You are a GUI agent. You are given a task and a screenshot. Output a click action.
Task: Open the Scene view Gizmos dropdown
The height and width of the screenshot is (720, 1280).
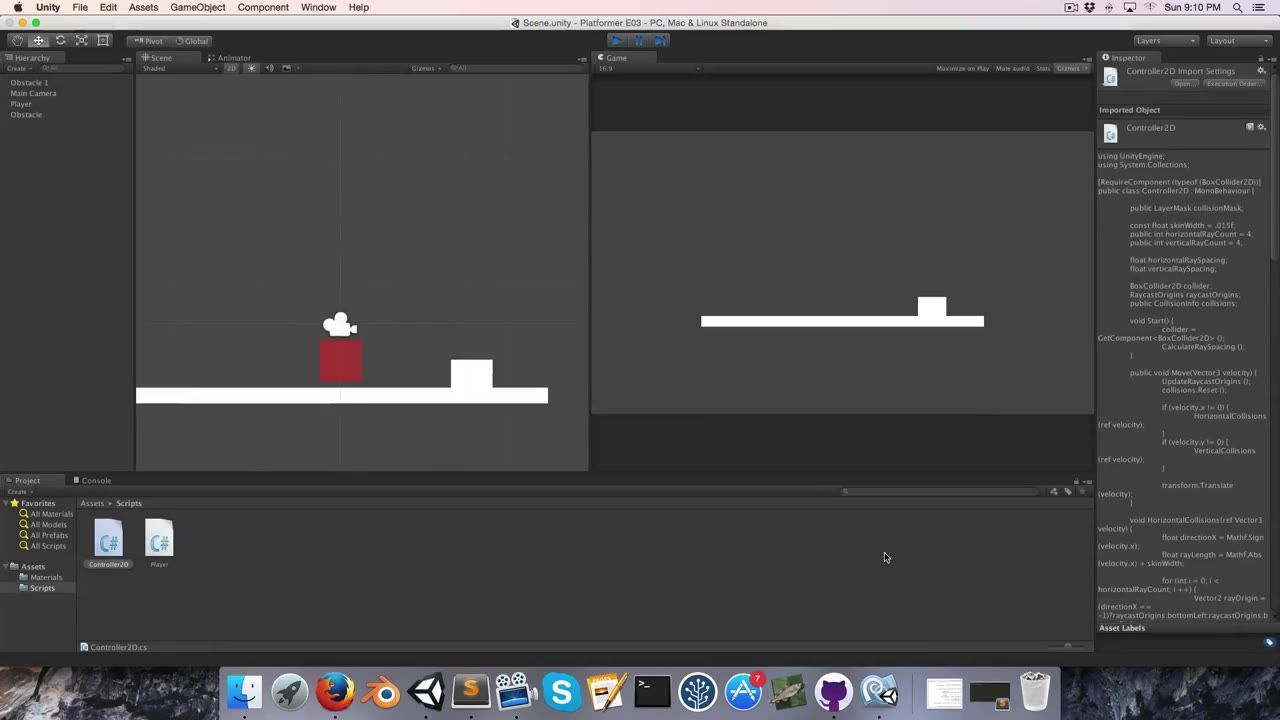pyautogui.click(x=425, y=68)
